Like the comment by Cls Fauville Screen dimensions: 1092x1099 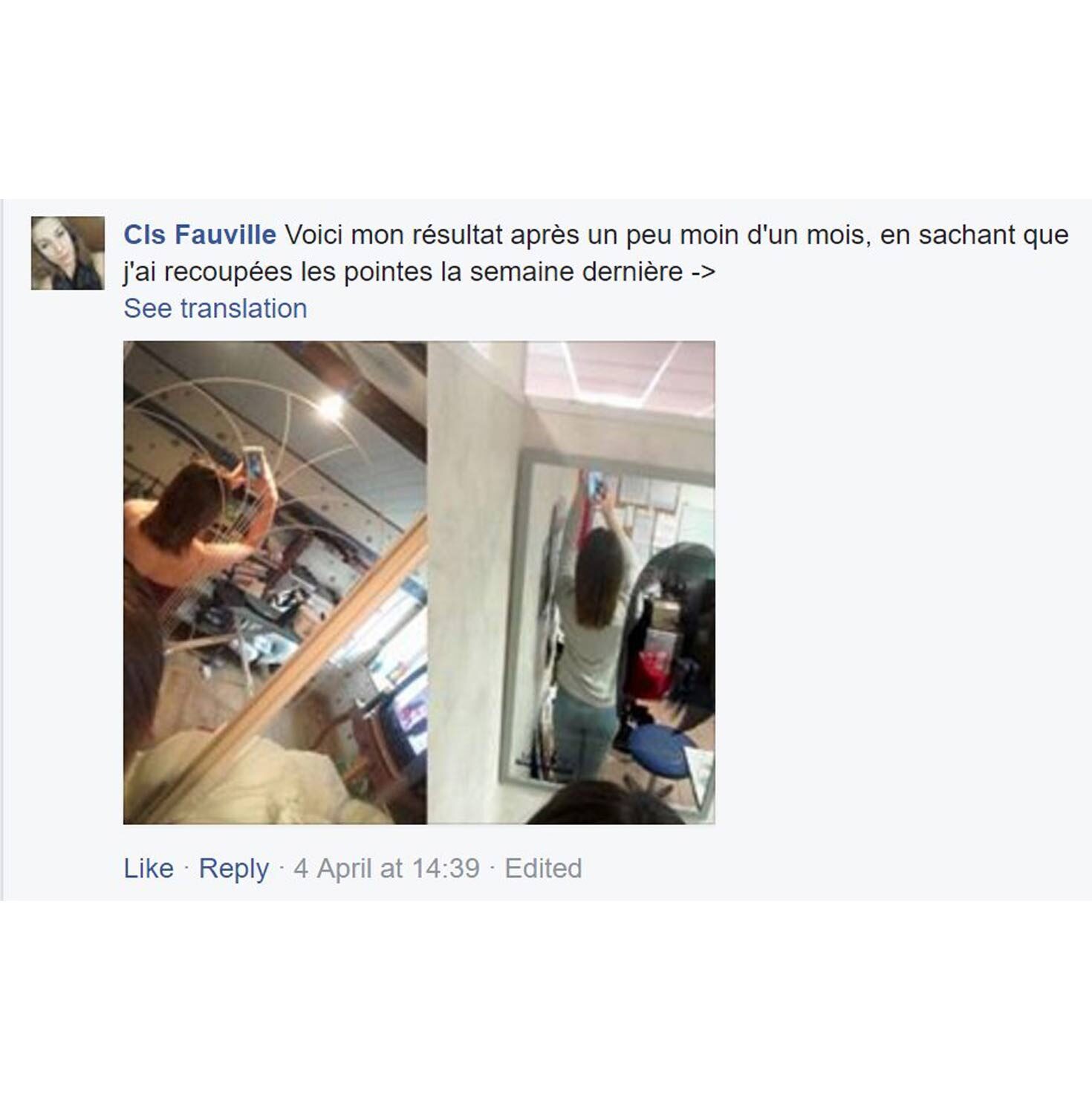[149, 868]
